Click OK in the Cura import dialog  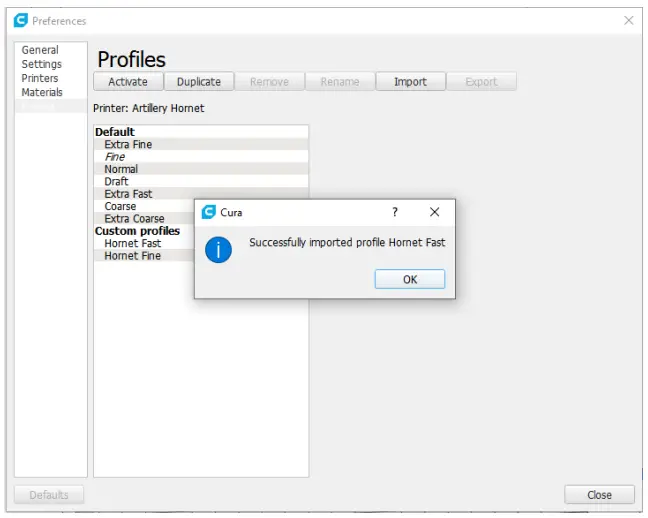[x=409, y=279]
